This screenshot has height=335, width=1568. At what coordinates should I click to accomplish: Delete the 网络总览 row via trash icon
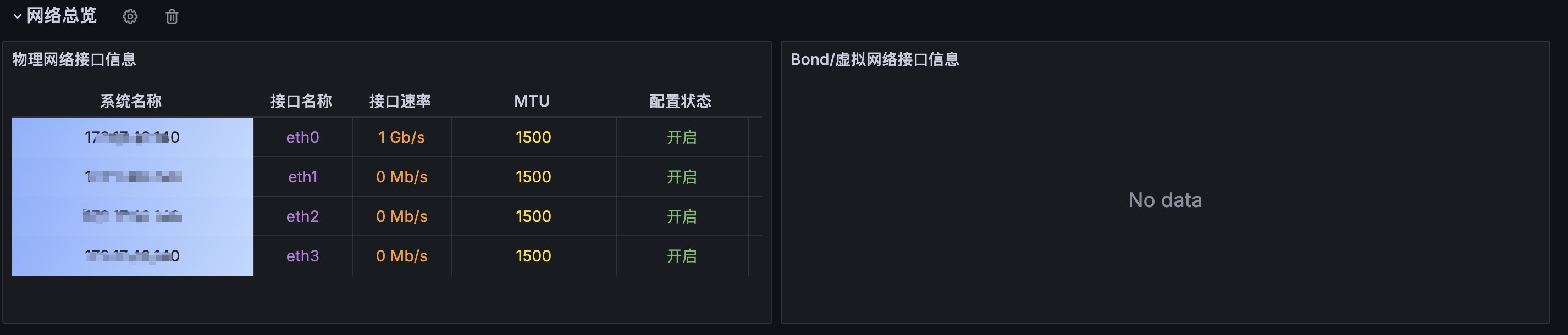click(x=172, y=17)
